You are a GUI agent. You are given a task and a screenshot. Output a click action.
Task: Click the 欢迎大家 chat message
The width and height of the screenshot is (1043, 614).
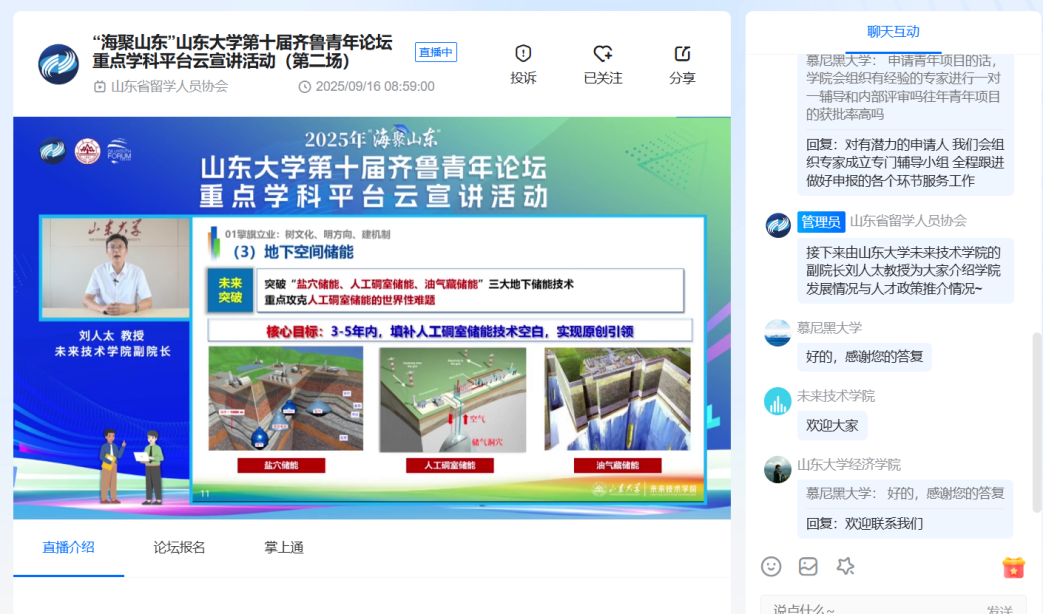832,426
